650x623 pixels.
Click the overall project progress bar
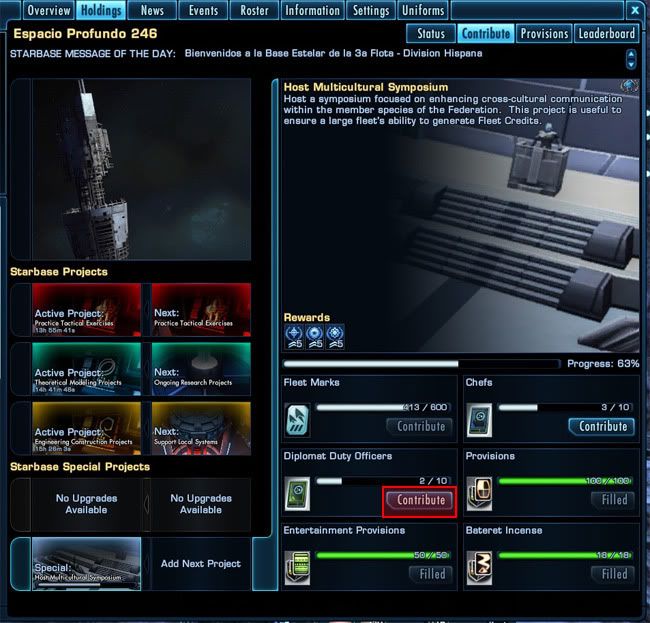(x=421, y=364)
